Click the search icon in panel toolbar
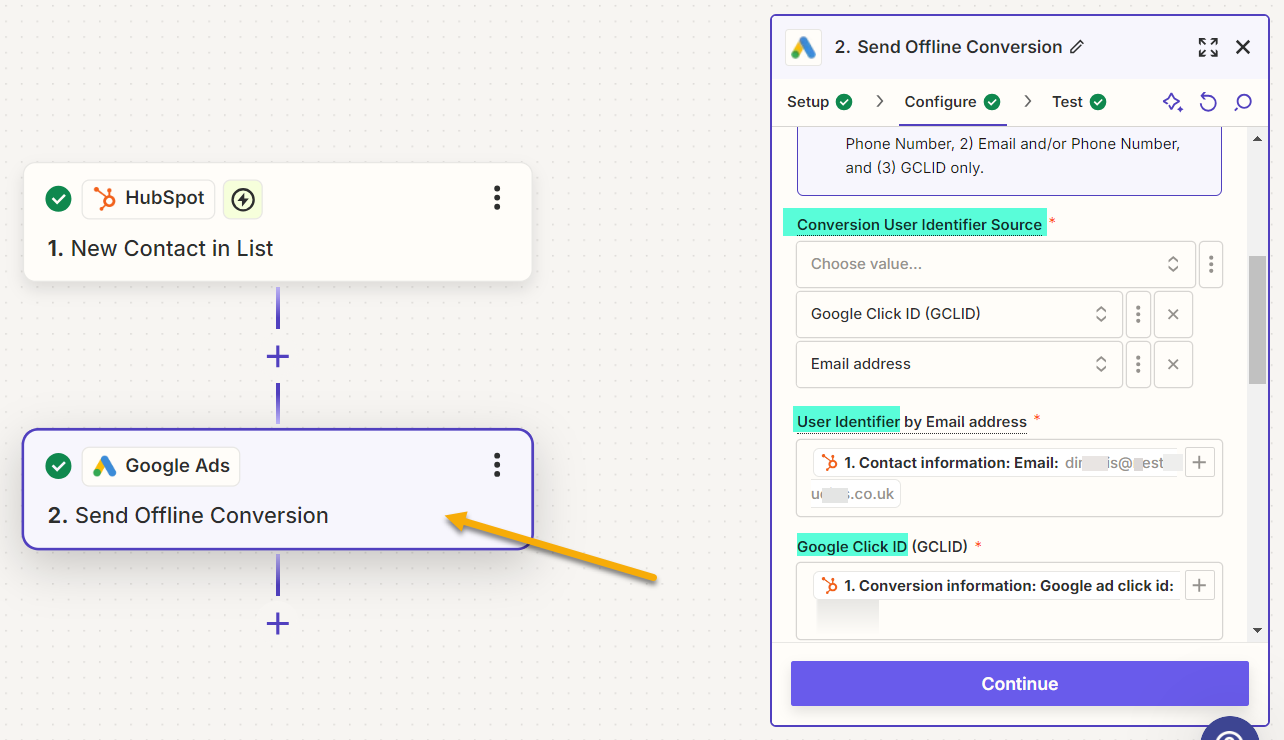The image size is (1284, 740). (1243, 102)
